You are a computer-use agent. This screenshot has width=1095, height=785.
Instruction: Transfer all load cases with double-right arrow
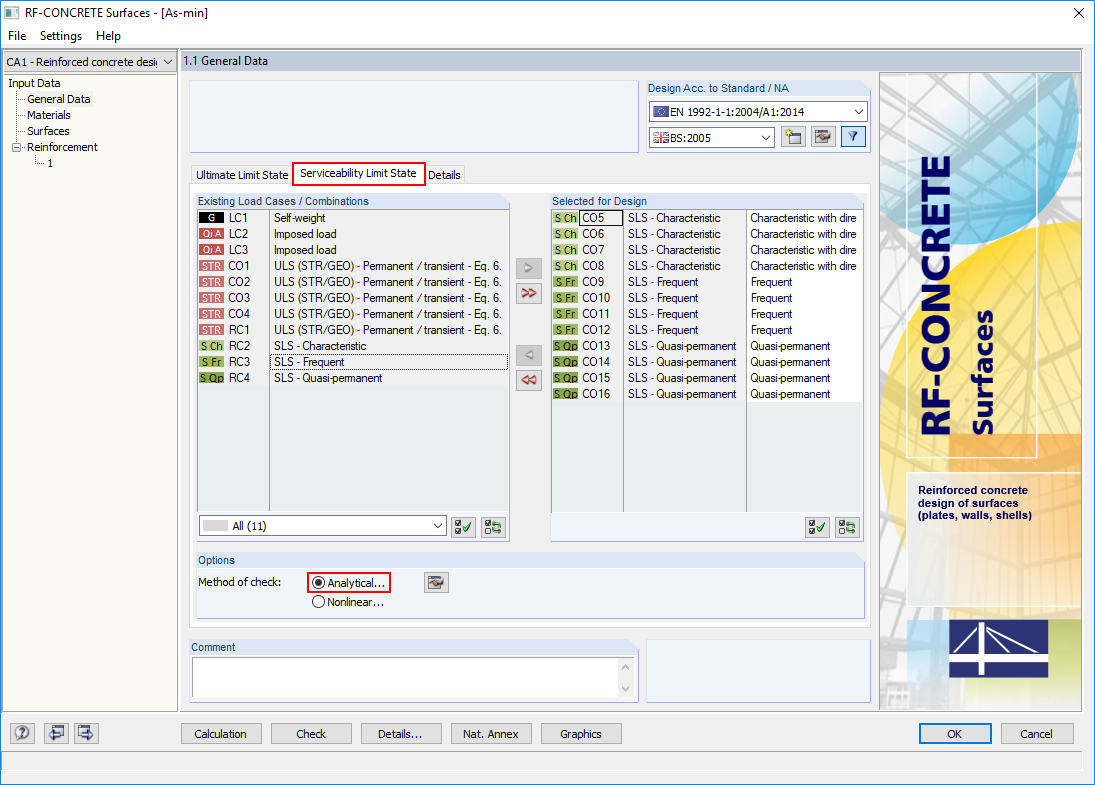528,293
